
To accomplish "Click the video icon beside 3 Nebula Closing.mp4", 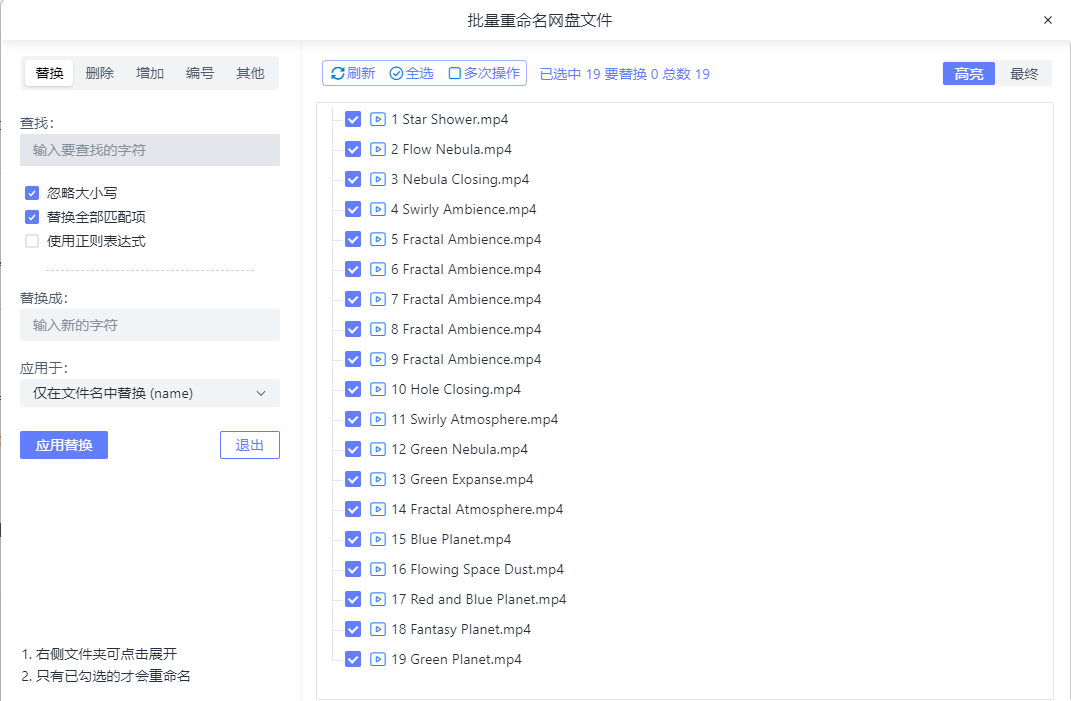I will pos(378,180).
